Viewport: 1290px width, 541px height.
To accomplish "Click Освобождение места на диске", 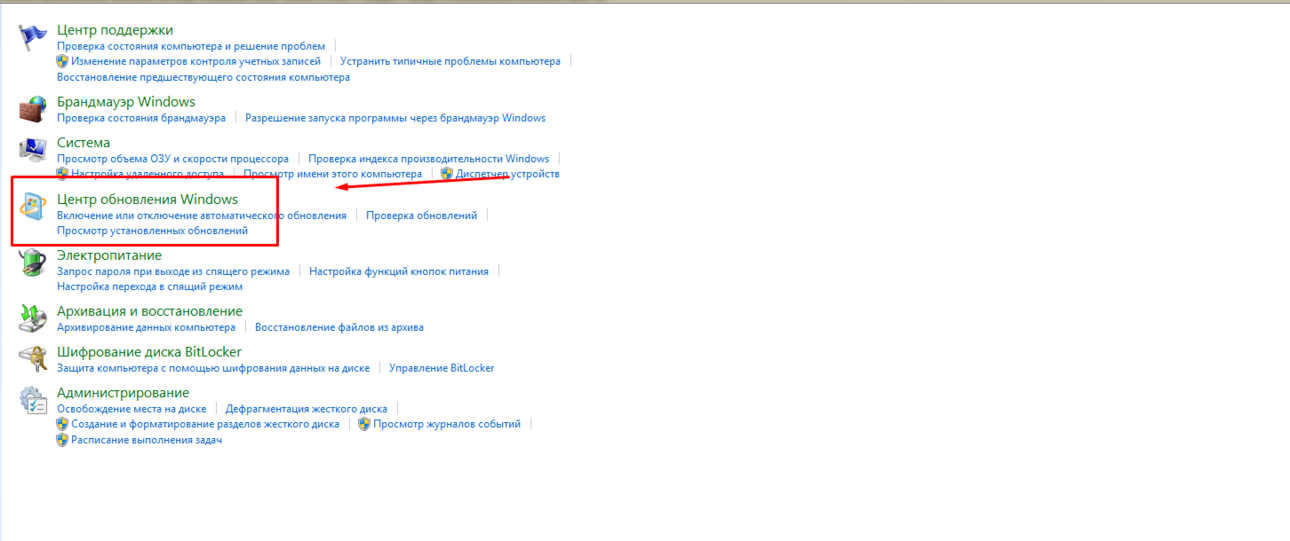I will (x=132, y=409).
